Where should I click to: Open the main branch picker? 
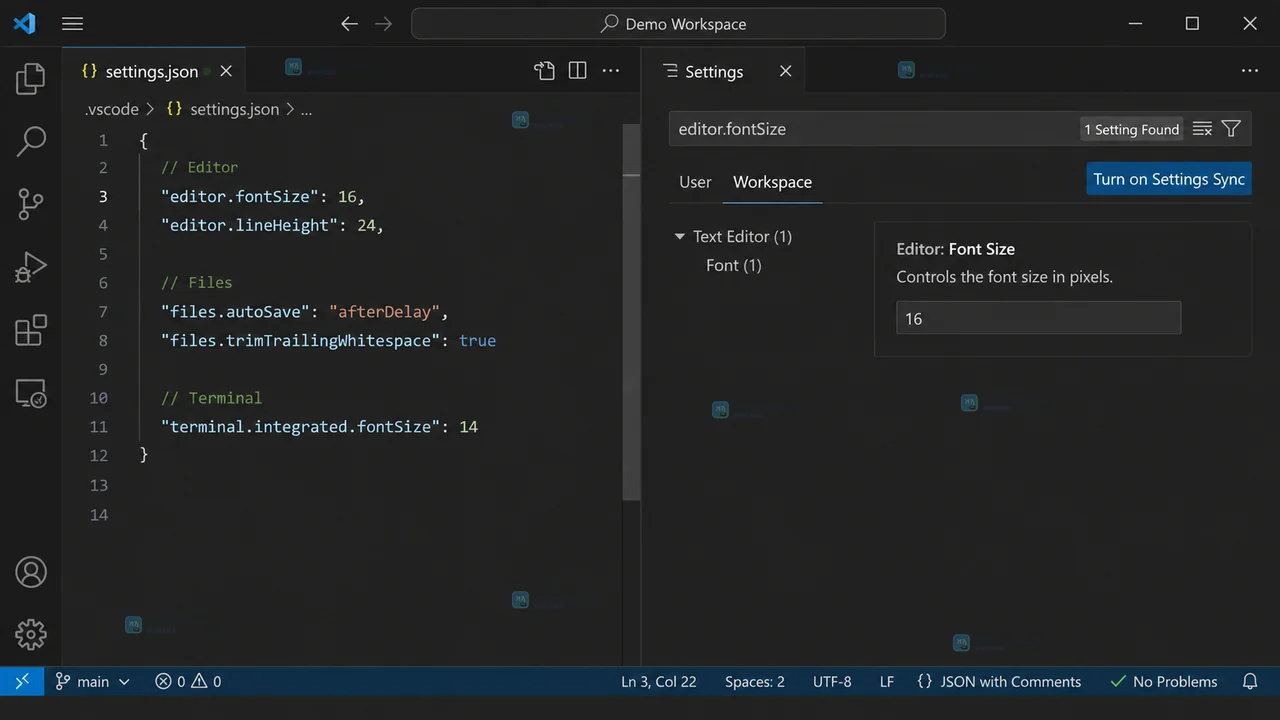[x=93, y=681]
